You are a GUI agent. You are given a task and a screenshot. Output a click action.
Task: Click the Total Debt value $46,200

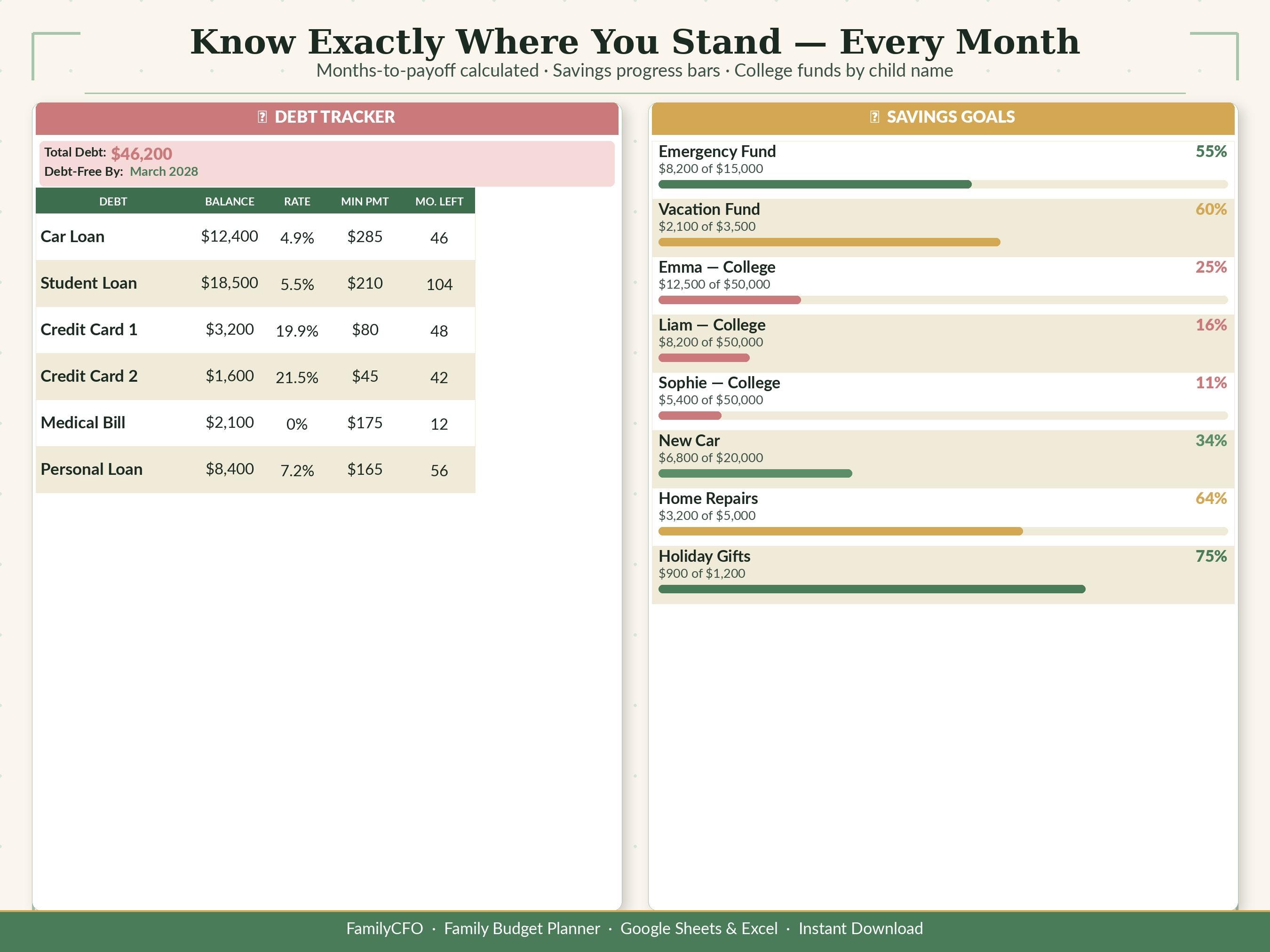[141, 154]
